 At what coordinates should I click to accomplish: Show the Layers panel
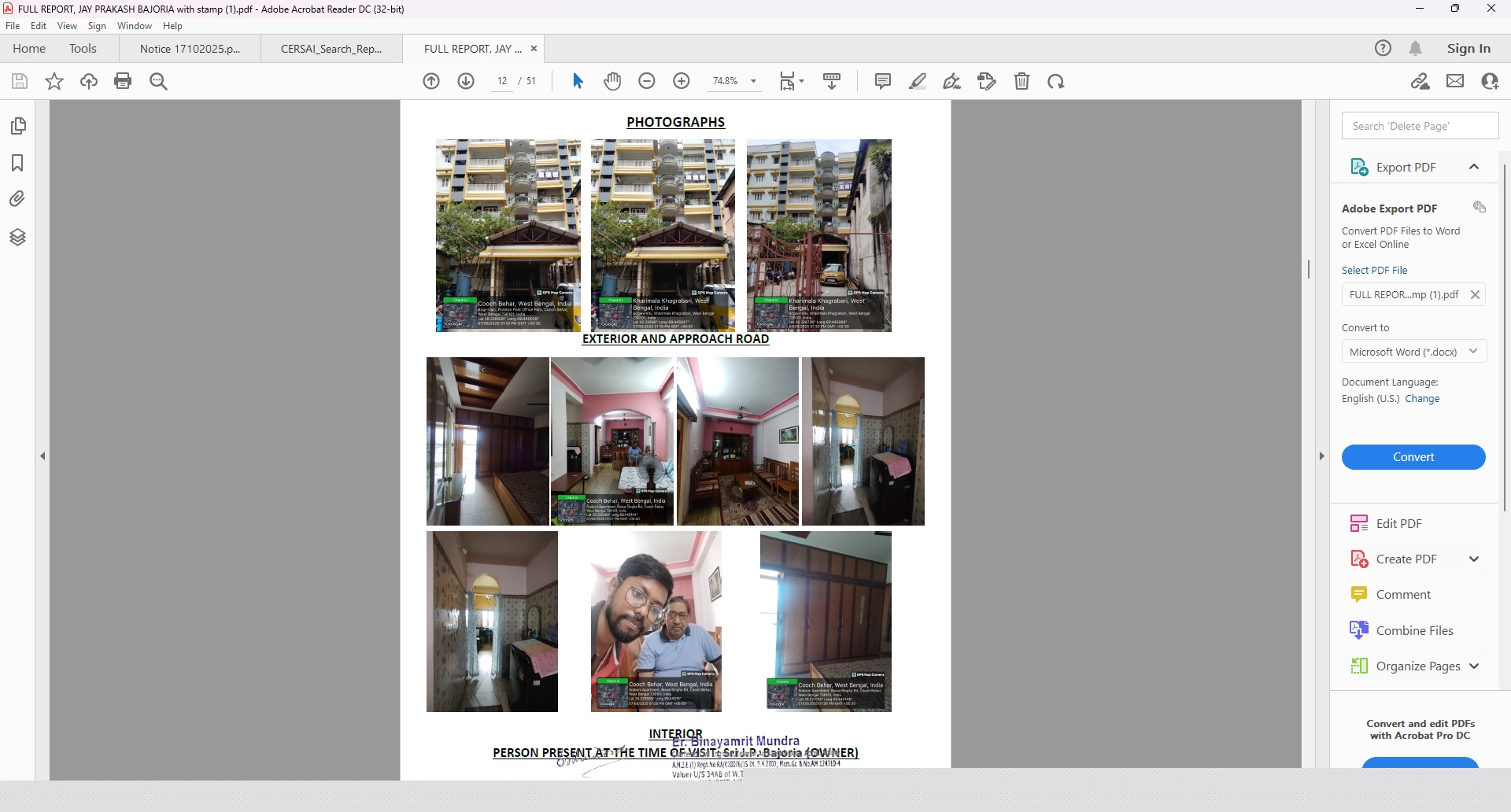[18, 237]
